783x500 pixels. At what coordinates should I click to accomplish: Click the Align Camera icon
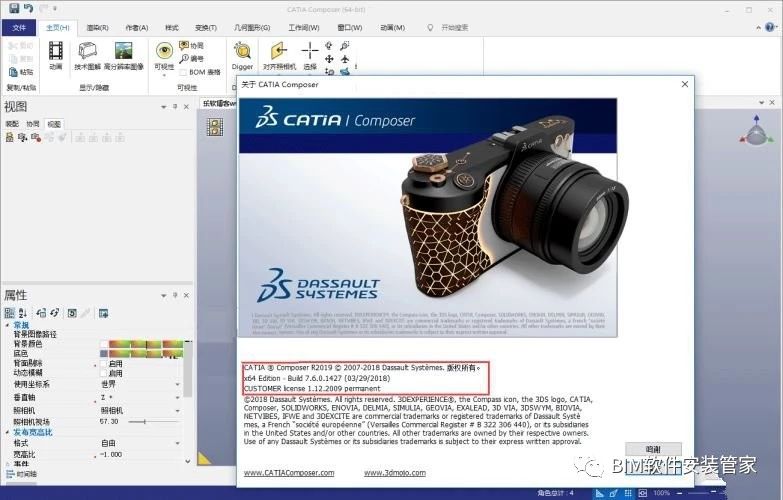coord(279,51)
